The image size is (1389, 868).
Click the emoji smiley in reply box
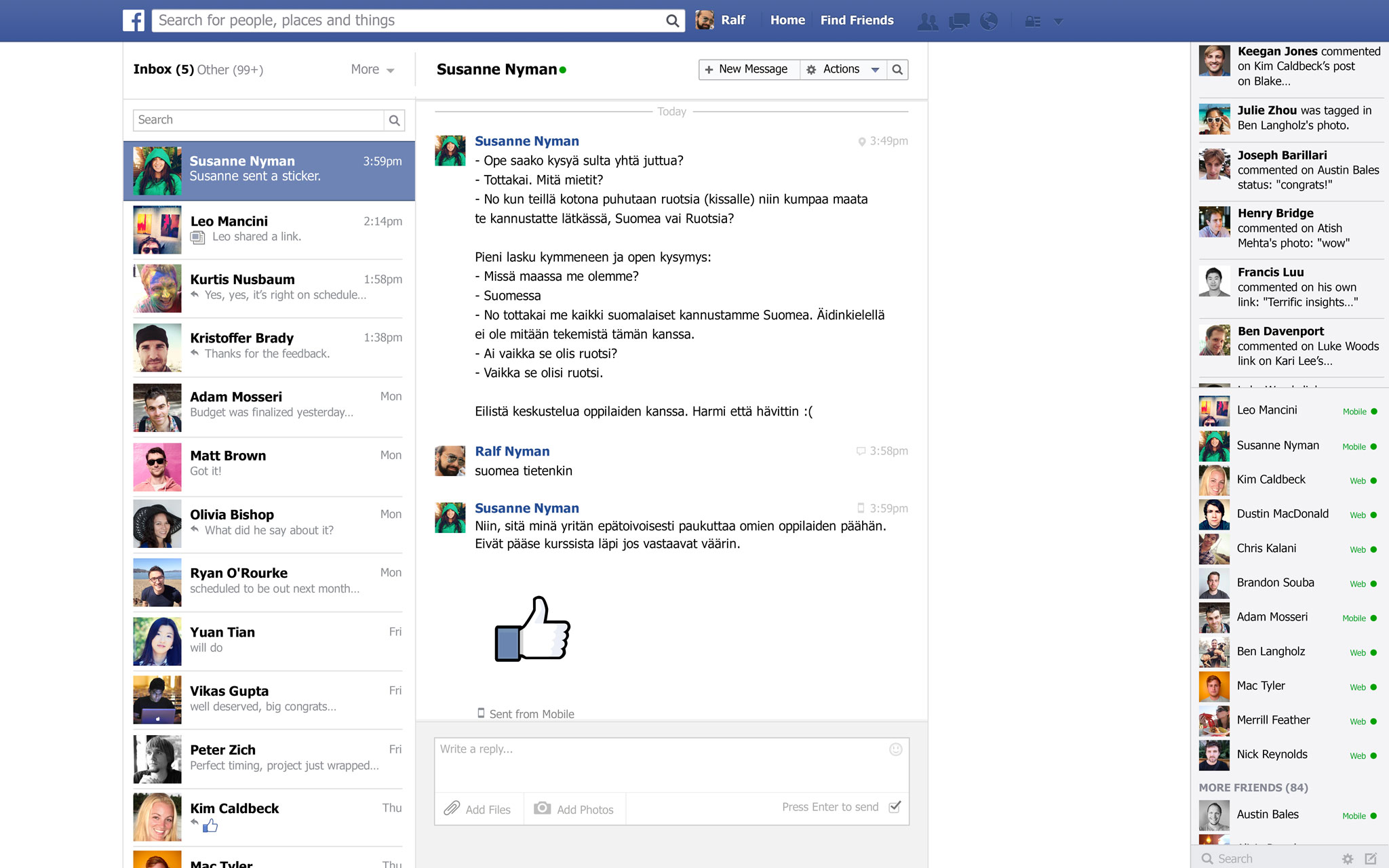tap(895, 749)
